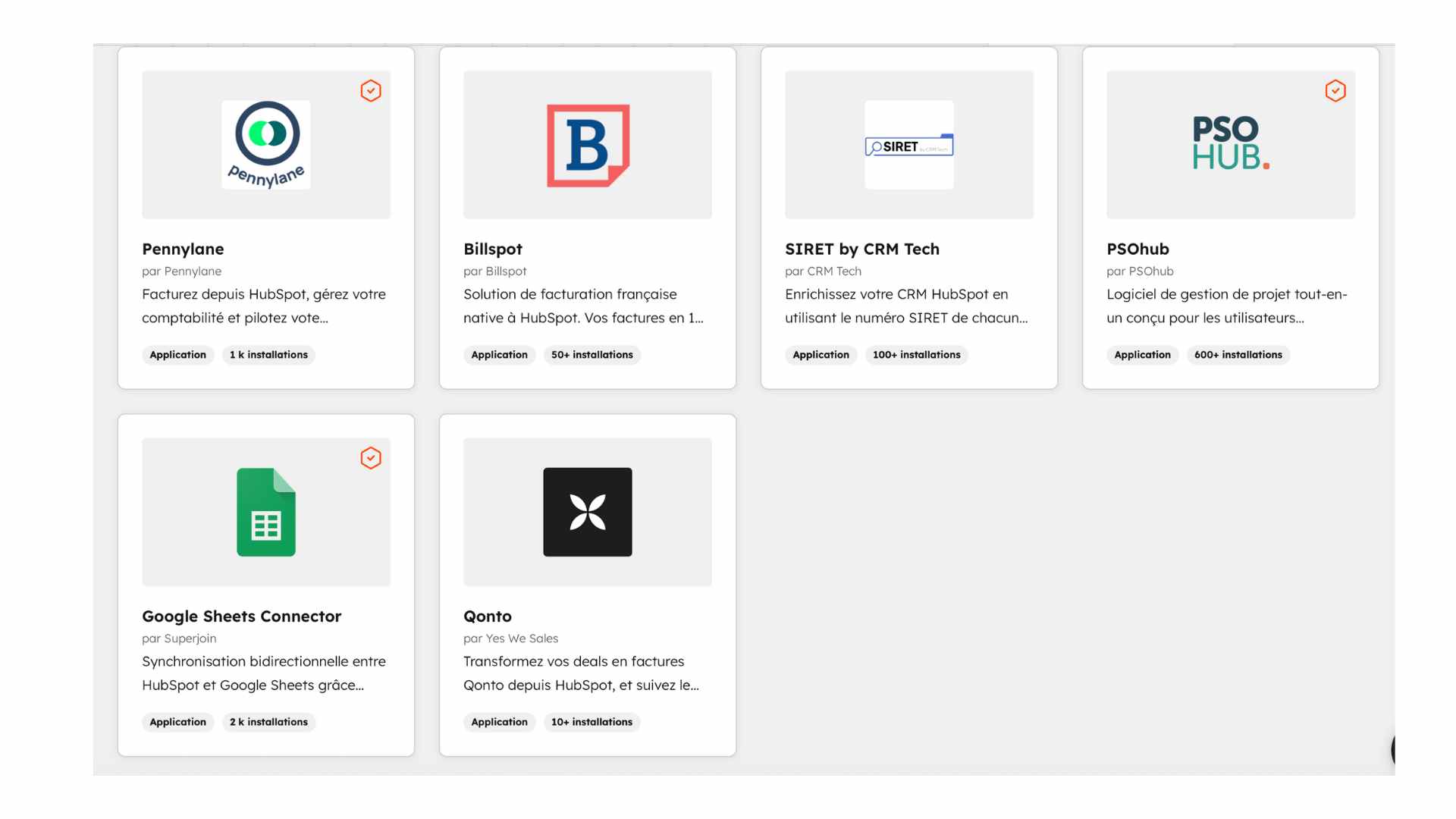Viewport: 1456px width, 819px height.
Task: Open the Pennylane app title
Action: [x=183, y=249]
